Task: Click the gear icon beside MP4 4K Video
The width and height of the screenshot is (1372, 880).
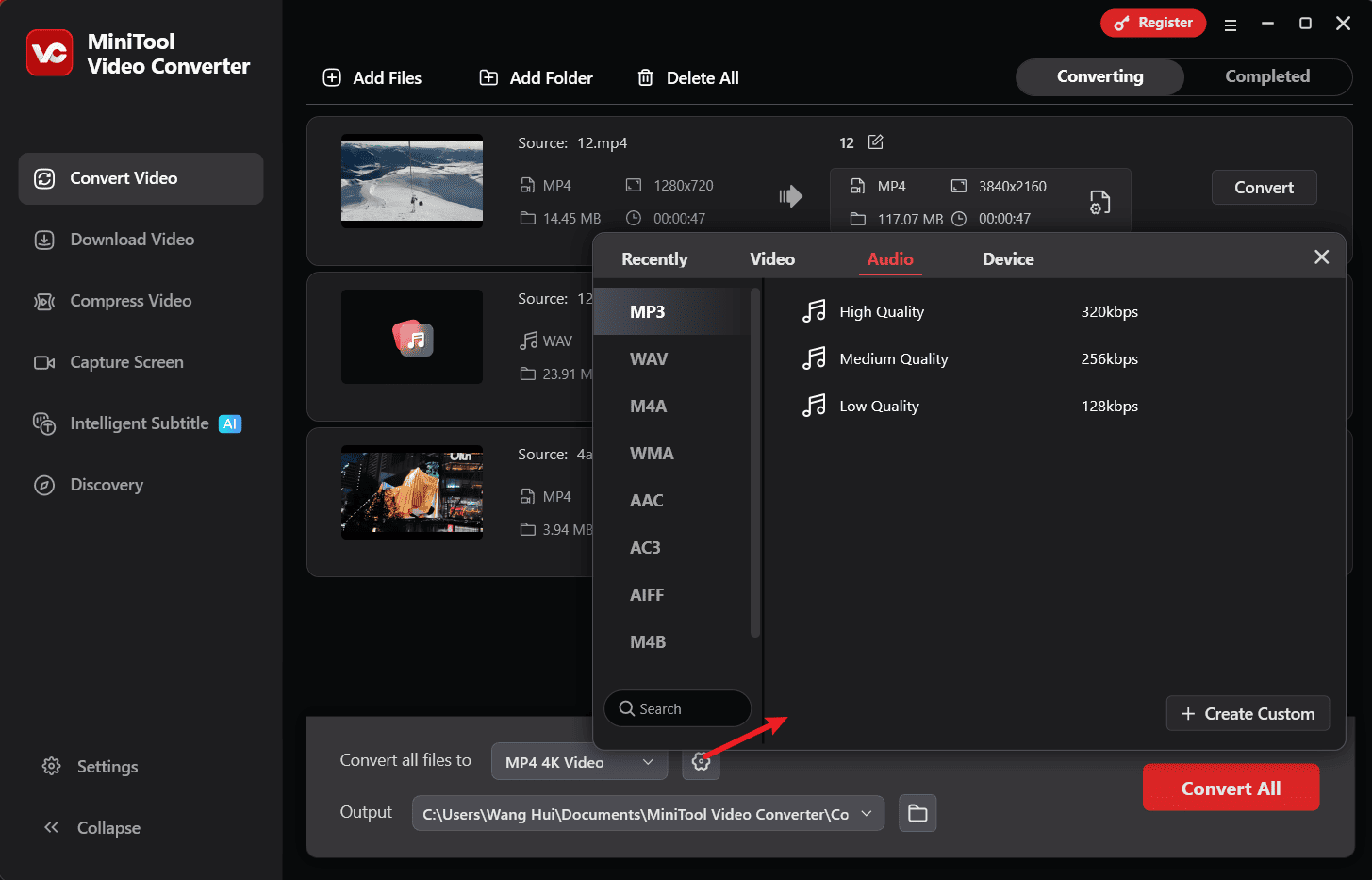Action: [701, 762]
